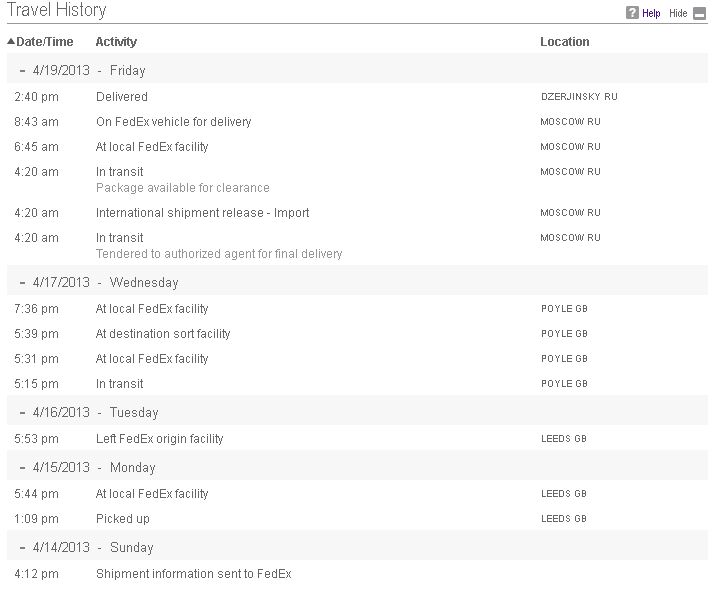Collapse the 4/17/2013 Wednesday group
Image resolution: width=712 pixels, height=596 pixels.
[22, 282]
